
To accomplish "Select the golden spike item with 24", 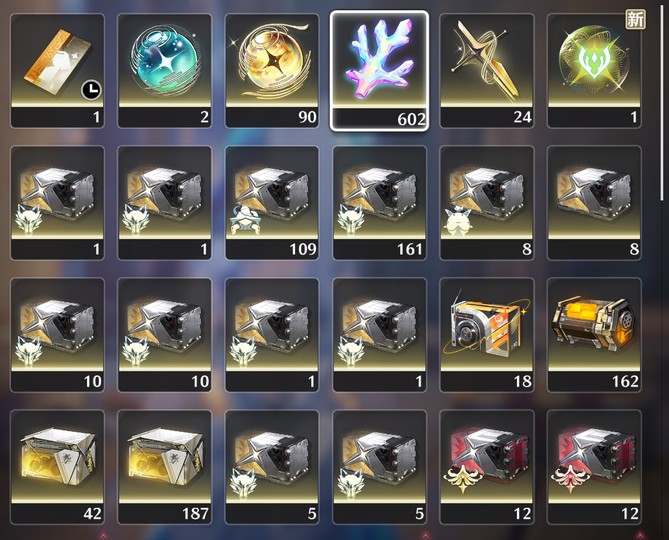I will tap(487, 70).
